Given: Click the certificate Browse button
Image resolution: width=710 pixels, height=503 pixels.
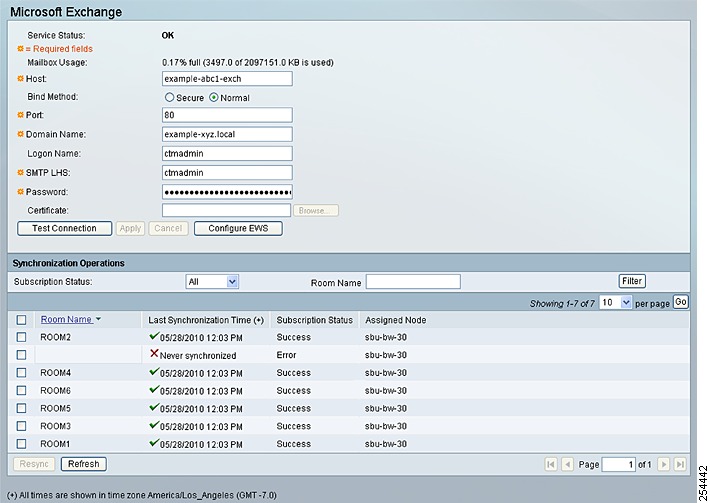Looking at the screenshot, I should click(316, 211).
